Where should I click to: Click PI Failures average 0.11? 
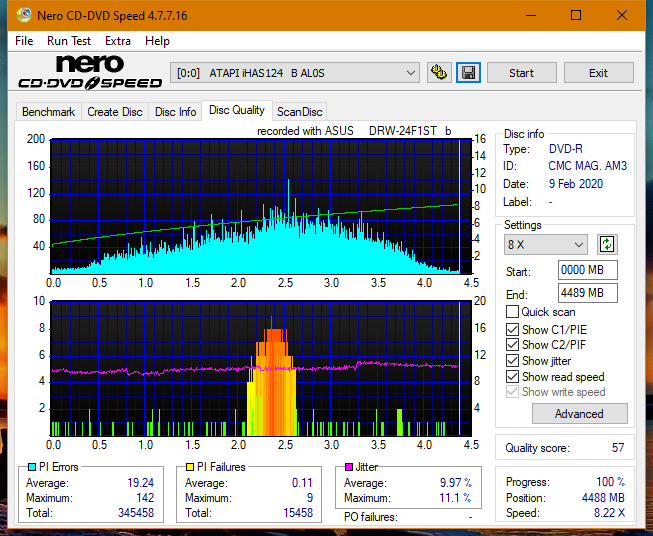302,483
